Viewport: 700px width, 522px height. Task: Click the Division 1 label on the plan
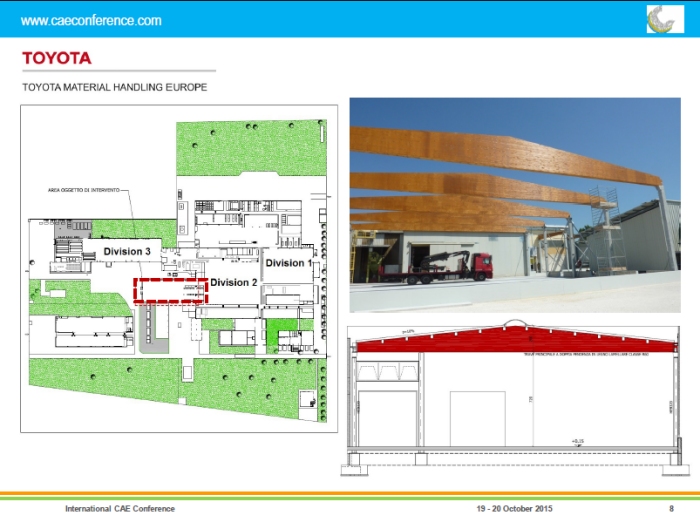coord(285,263)
